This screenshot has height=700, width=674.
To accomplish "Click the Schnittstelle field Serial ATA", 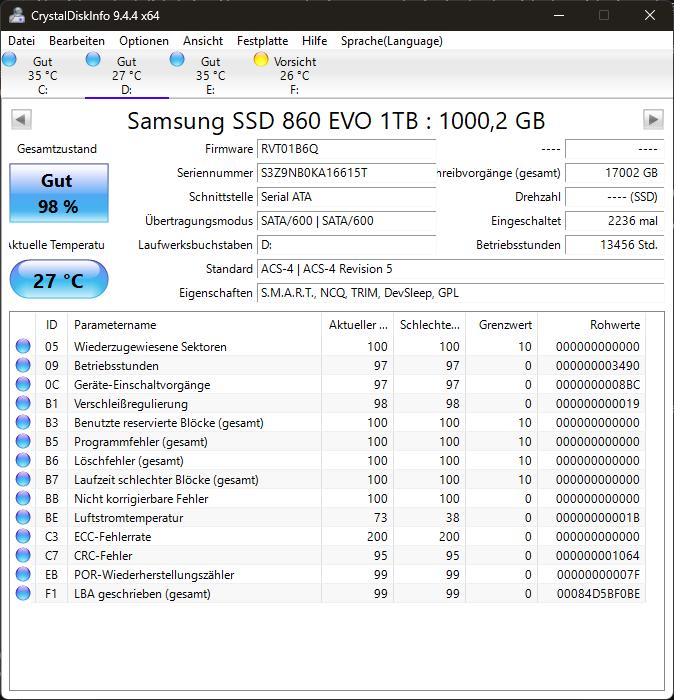I will [x=346, y=197].
